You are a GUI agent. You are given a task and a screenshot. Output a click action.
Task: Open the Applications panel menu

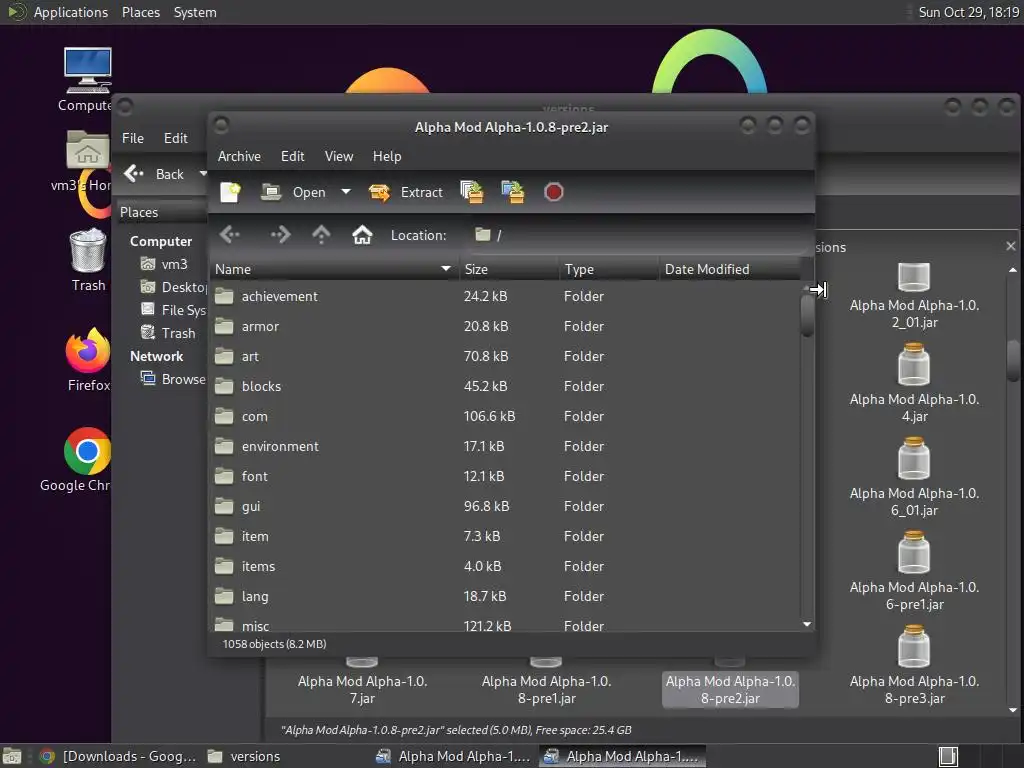pyautogui.click(x=71, y=12)
